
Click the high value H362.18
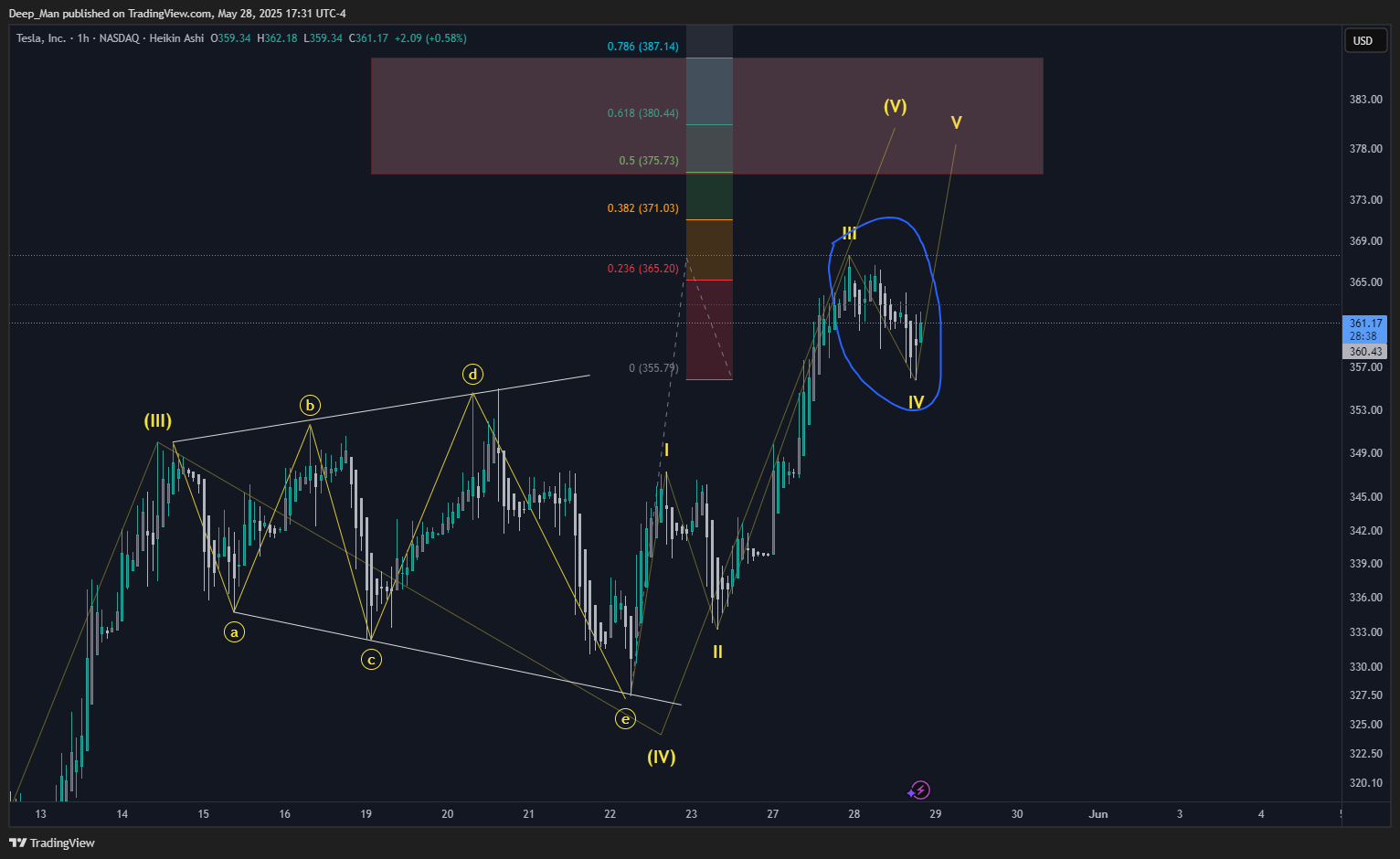[277, 38]
